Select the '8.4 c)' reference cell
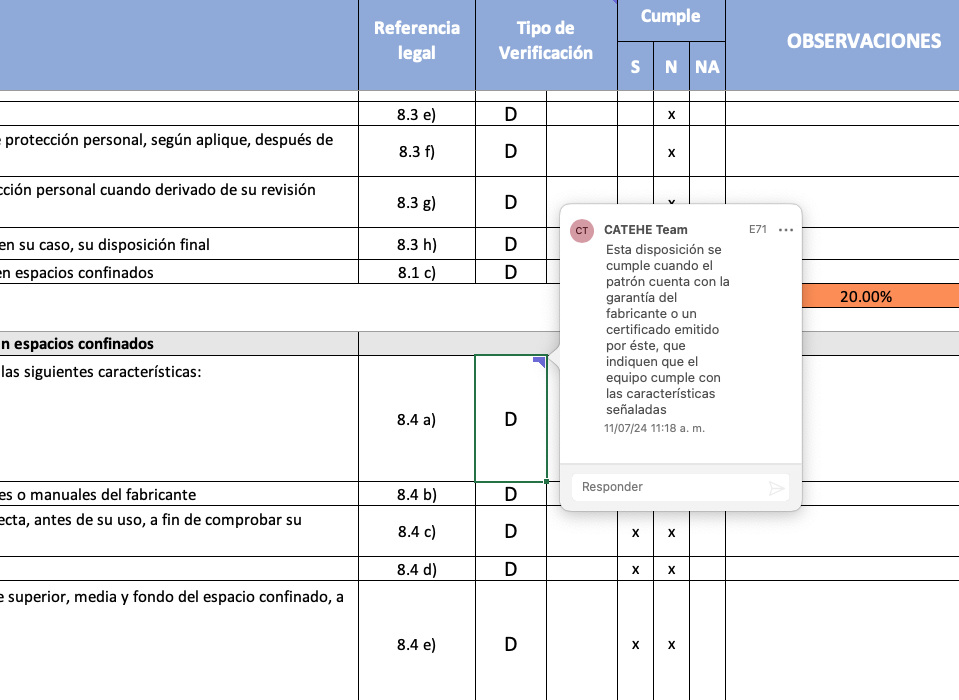Image resolution: width=959 pixels, height=700 pixels. coord(417,532)
